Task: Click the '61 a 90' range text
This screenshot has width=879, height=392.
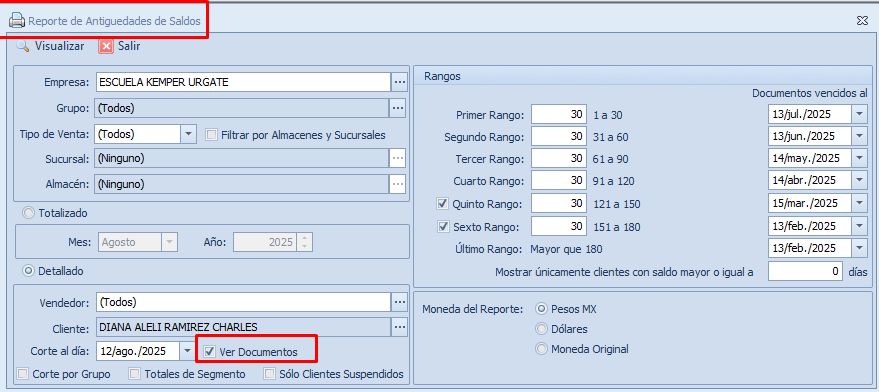Action: [610, 159]
